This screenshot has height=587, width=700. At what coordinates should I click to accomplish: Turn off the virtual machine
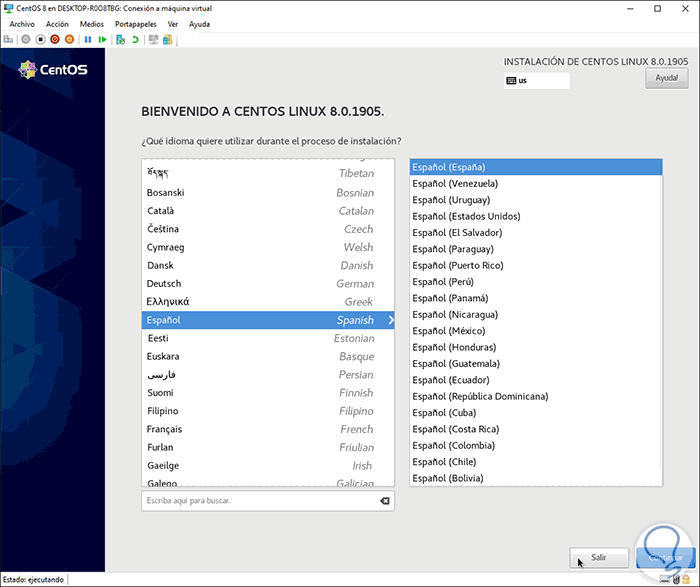pos(41,40)
